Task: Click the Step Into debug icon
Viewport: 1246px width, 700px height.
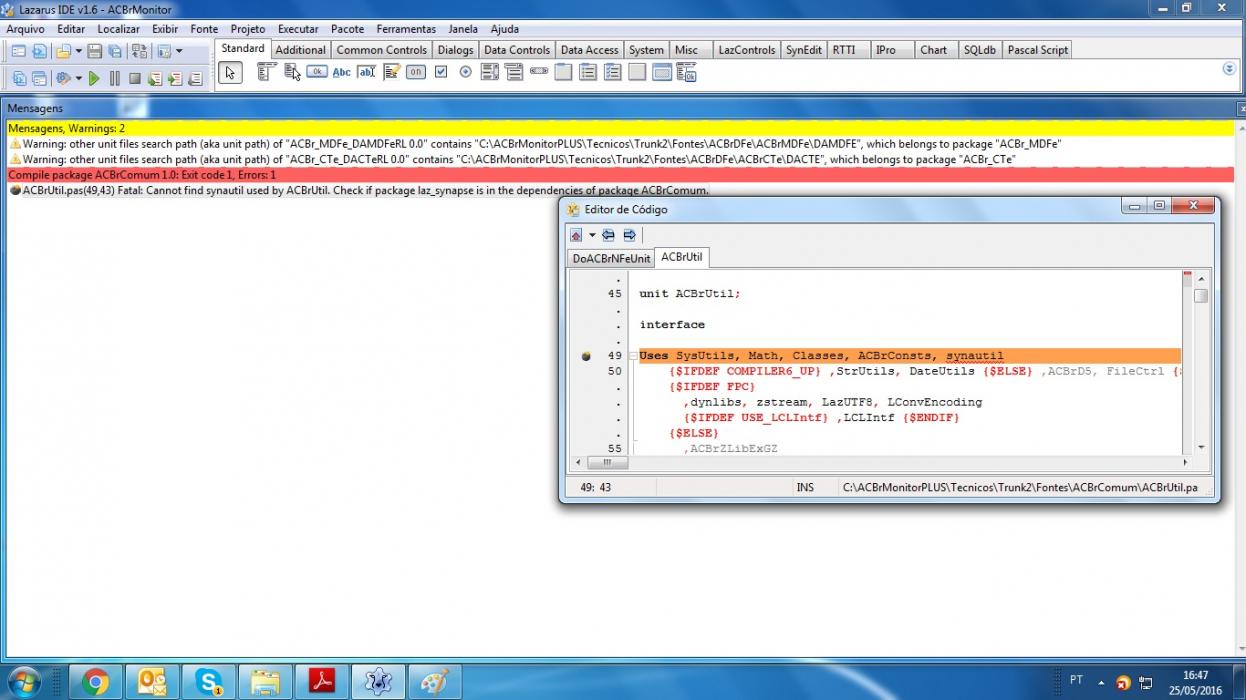Action: [x=155, y=78]
